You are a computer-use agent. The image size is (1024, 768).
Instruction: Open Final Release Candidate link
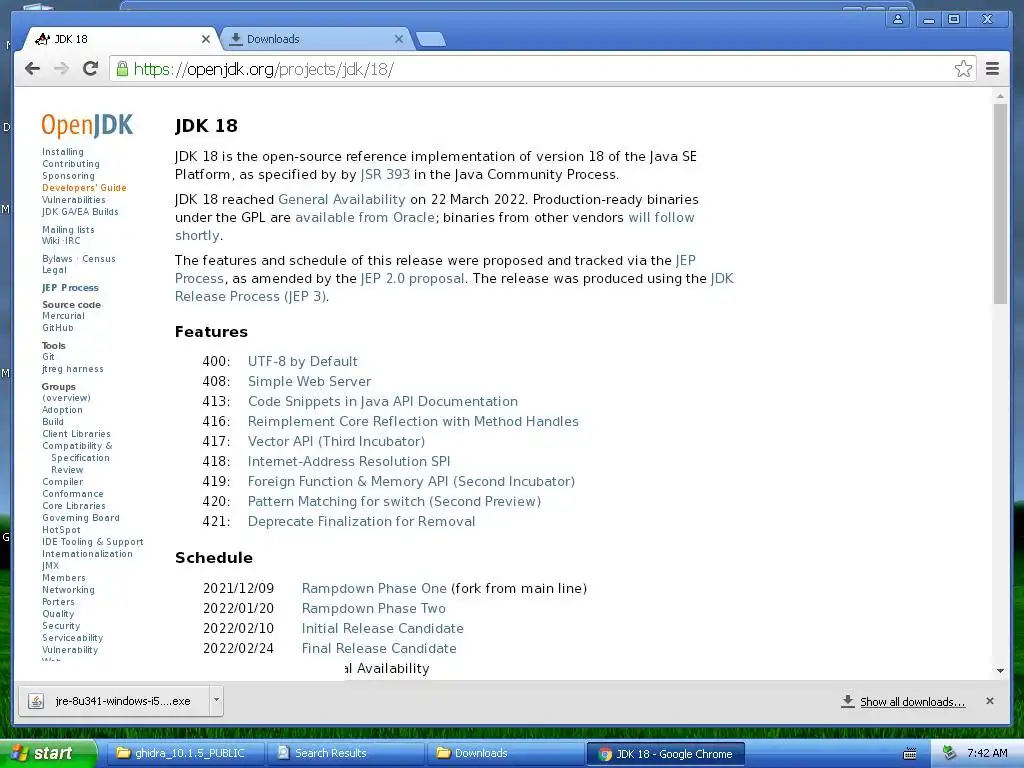tap(379, 648)
